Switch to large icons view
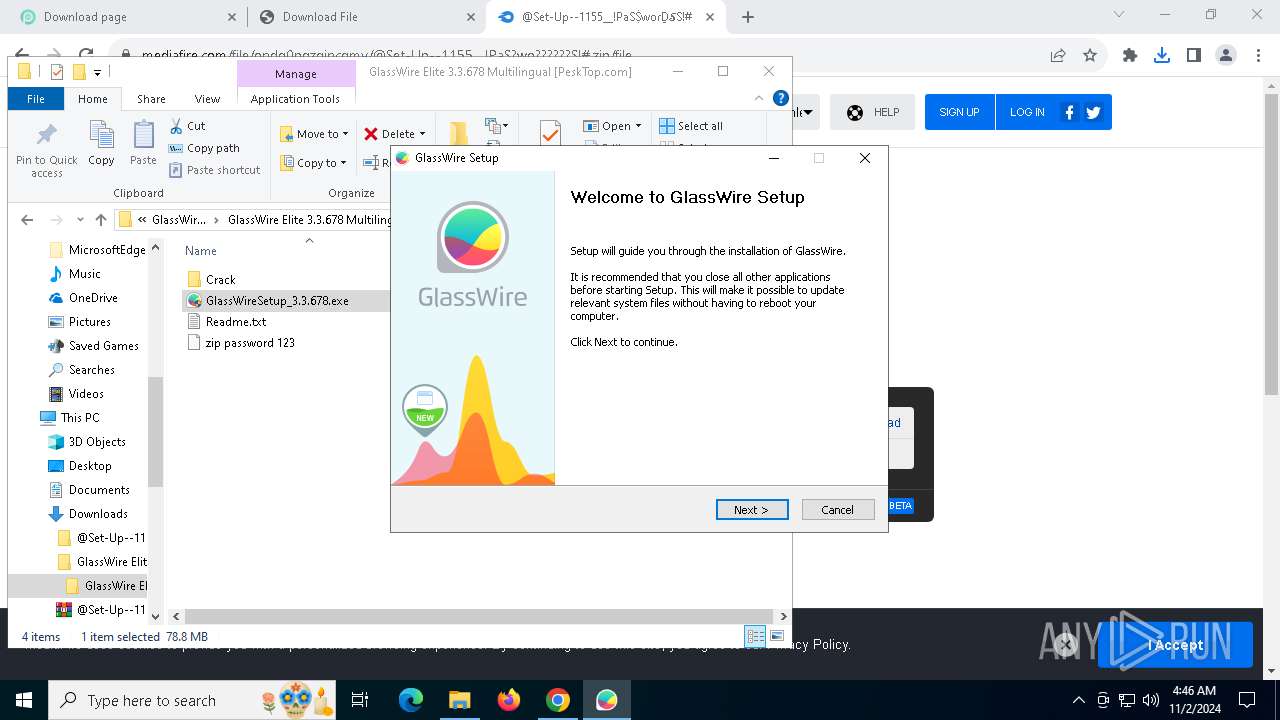 (777, 637)
